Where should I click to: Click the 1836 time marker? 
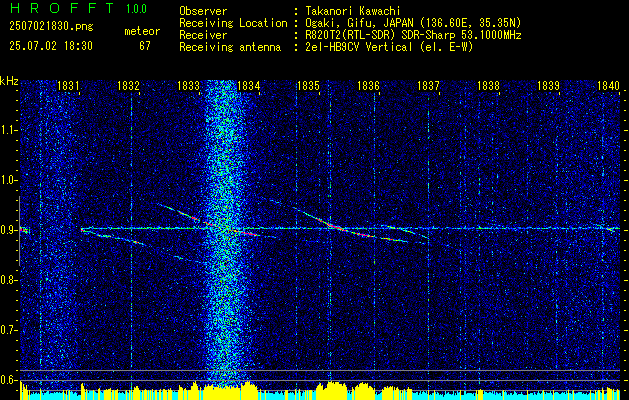tap(368, 85)
